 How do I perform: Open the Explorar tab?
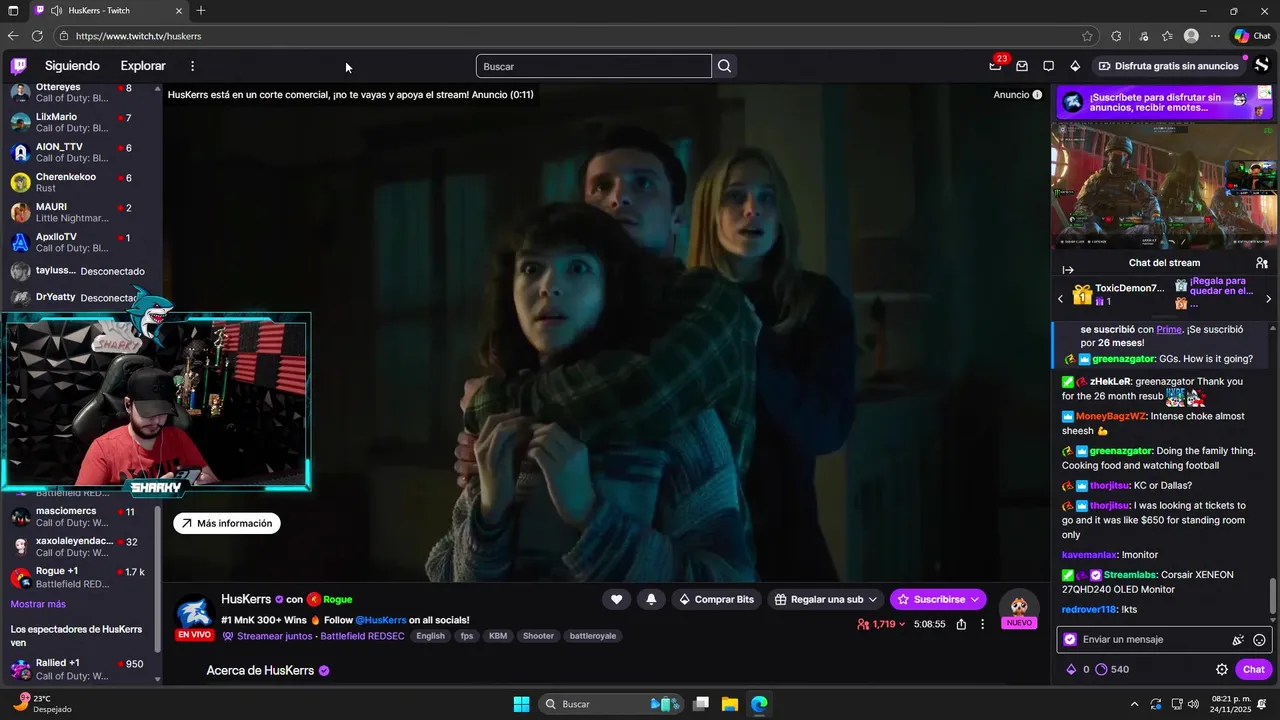(x=143, y=66)
